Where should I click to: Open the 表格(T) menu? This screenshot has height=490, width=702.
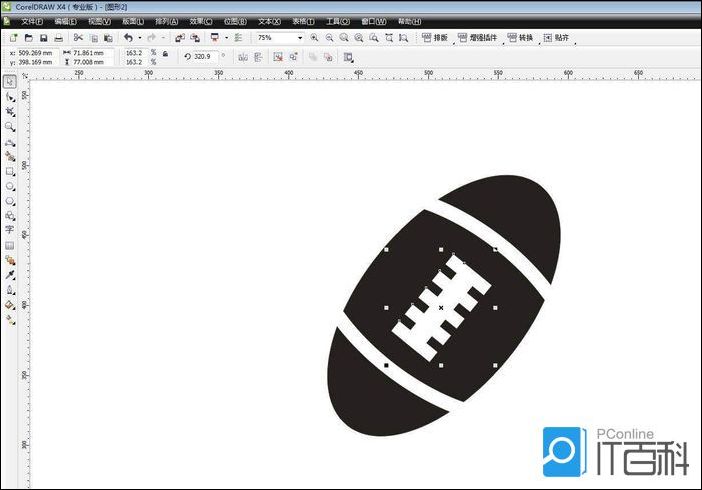click(x=304, y=21)
